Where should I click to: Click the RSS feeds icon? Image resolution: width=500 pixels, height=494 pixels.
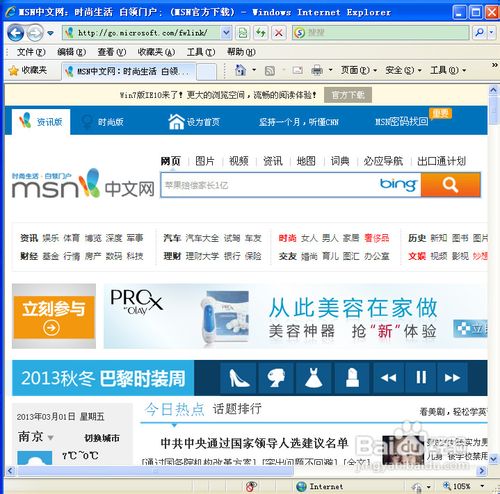coord(270,70)
